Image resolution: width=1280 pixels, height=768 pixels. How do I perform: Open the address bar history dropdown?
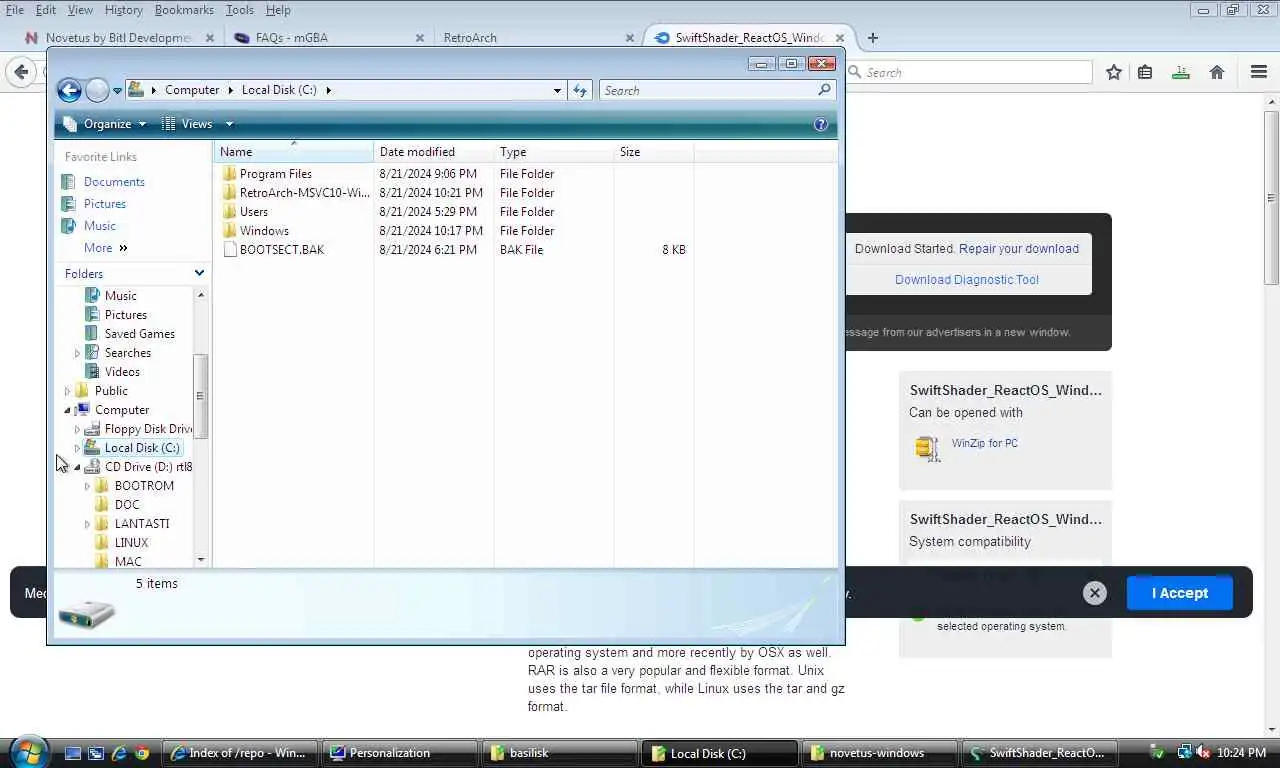pos(557,90)
